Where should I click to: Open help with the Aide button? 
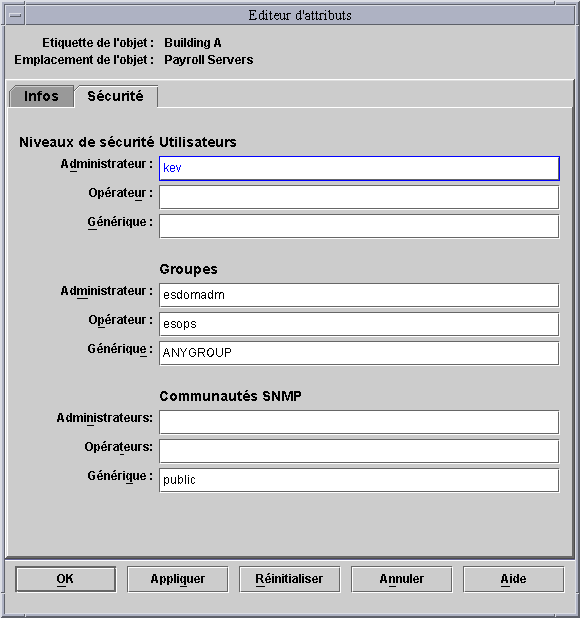(x=514, y=579)
